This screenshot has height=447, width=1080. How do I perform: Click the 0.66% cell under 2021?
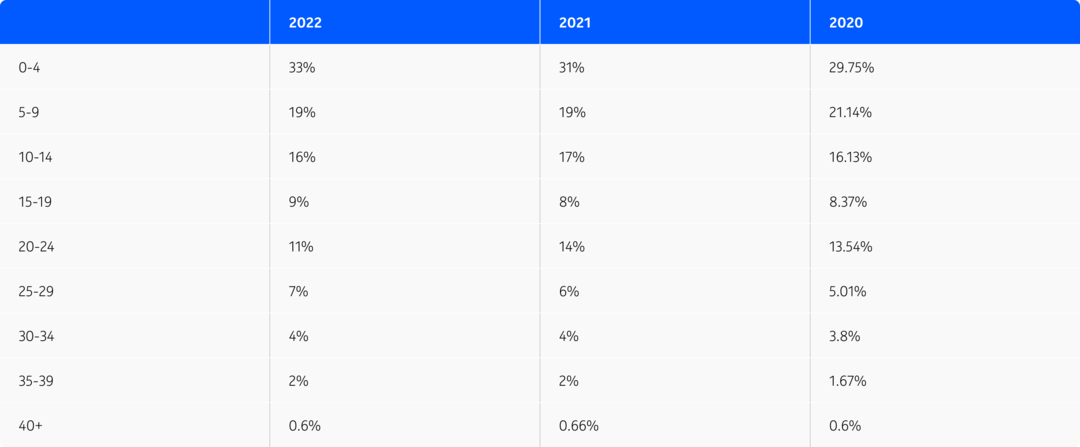point(579,426)
